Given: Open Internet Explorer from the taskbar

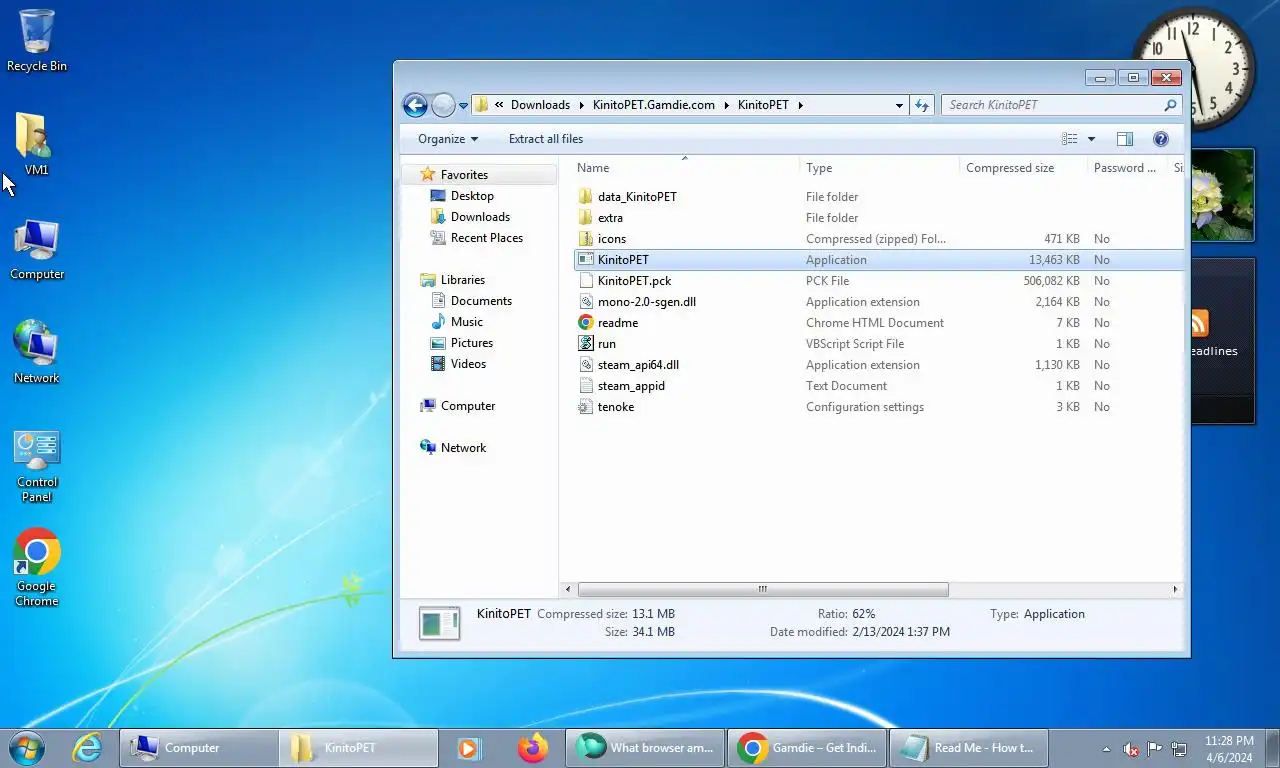Looking at the screenshot, I should point(88,748).
